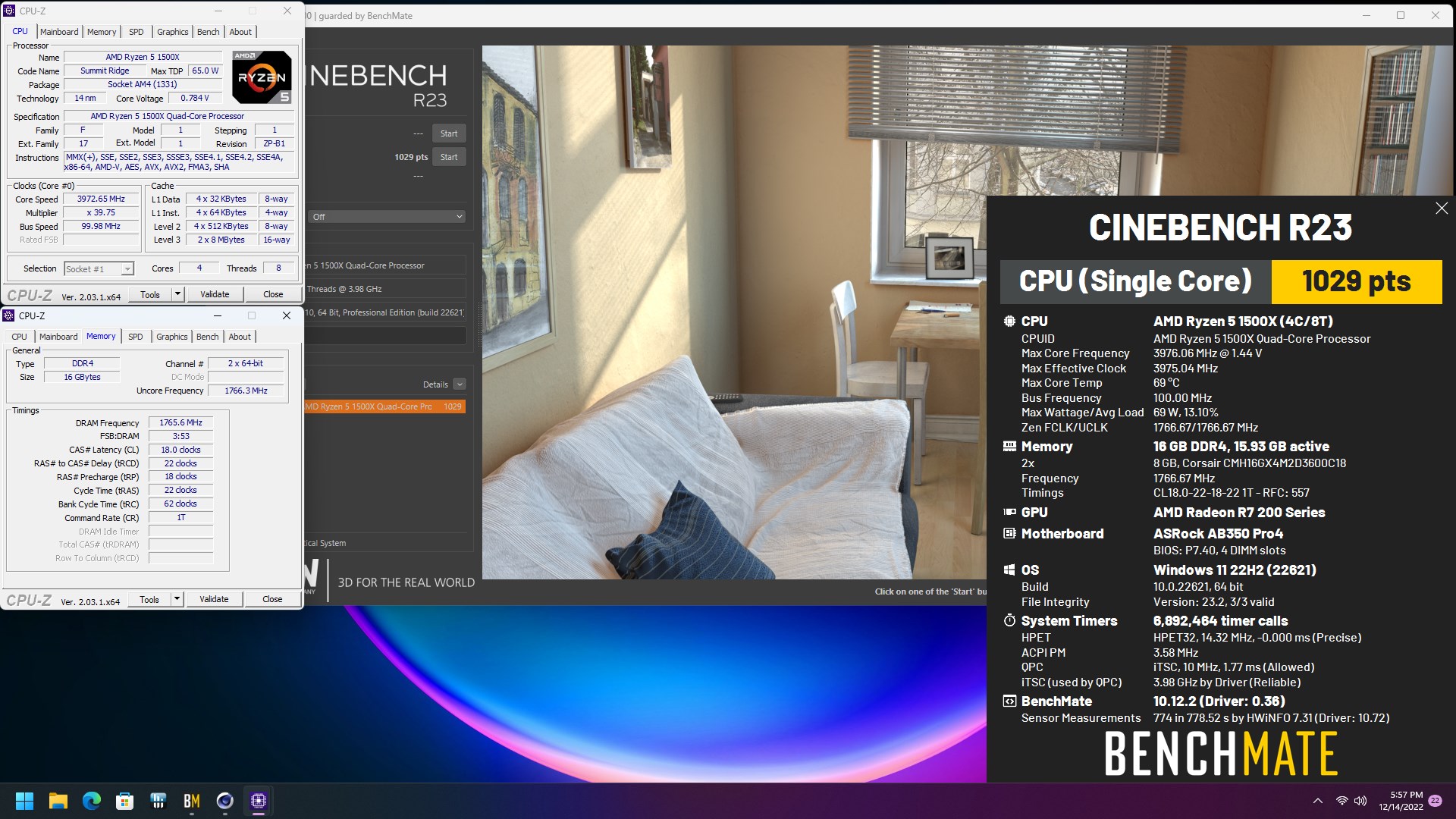Click Close button in bottom CPU-Z window
Image resolution: width=1456 pixels, height=819 pixels.
[272, 599]
